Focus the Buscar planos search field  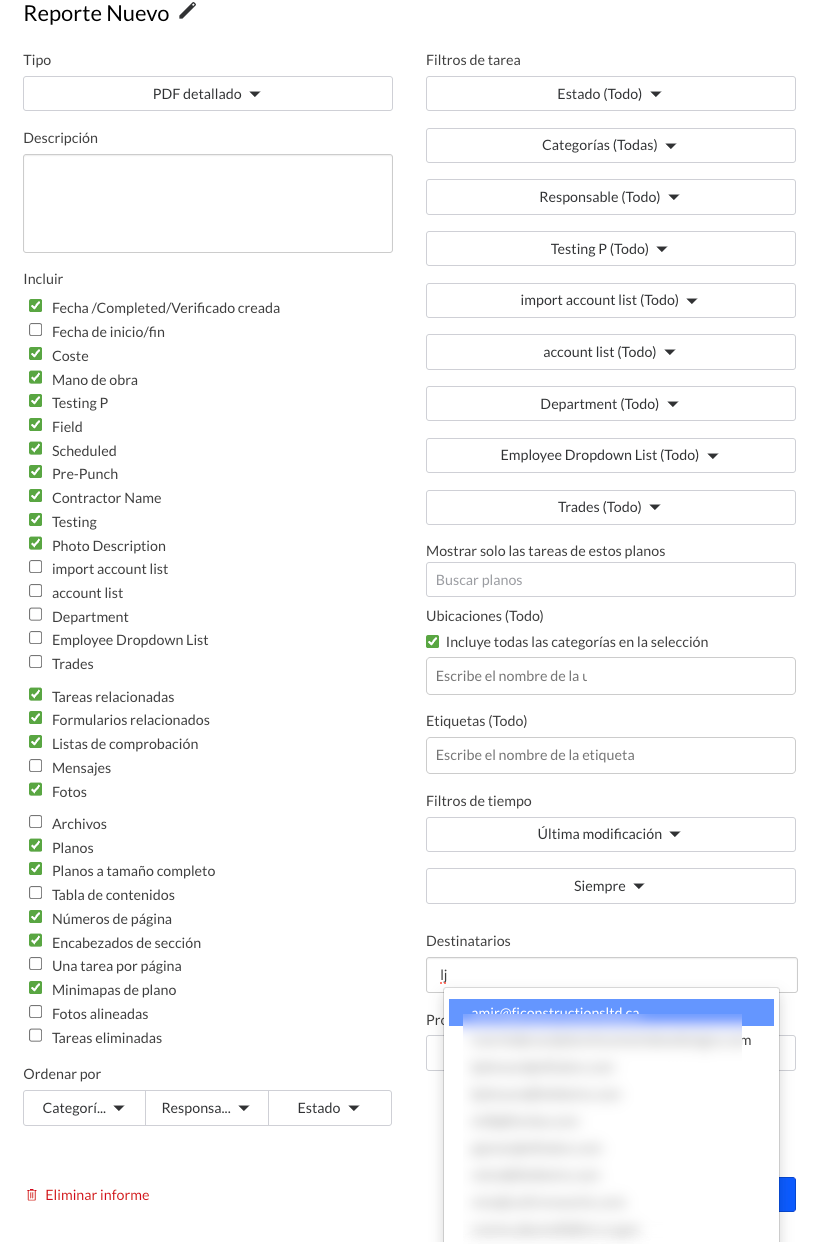610,580
